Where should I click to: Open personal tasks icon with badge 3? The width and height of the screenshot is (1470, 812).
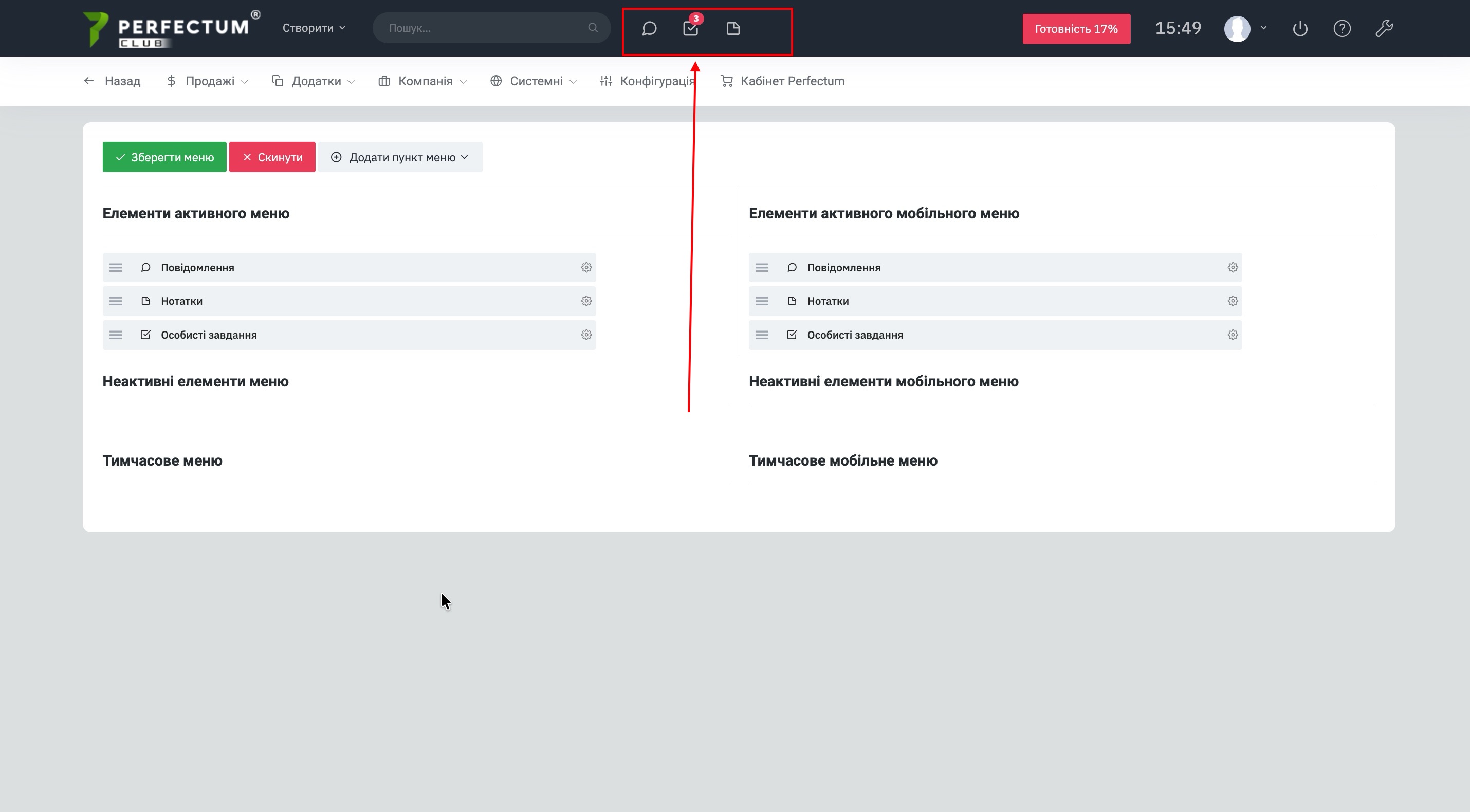690,29
